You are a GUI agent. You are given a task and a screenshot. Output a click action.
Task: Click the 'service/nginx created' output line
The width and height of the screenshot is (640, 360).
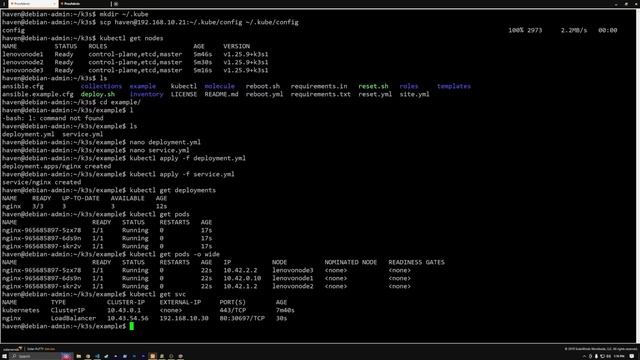point(41,182)
